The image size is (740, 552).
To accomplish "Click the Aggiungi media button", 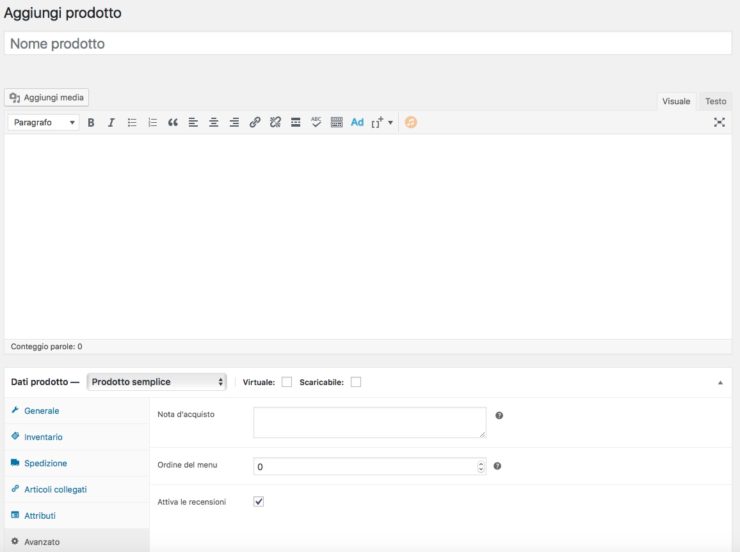I will [47, 98].
